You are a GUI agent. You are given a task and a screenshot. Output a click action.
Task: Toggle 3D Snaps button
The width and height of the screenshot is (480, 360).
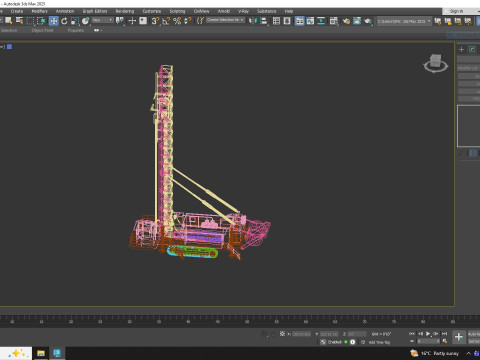[x=155, y=21]
